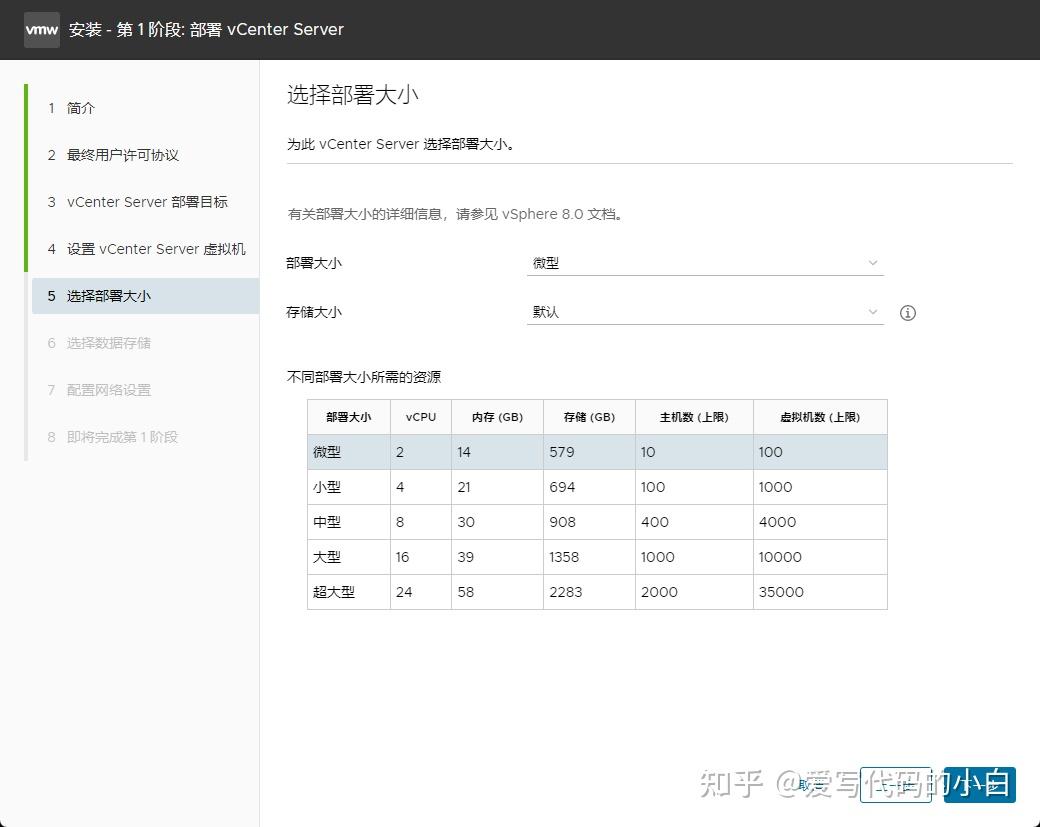Click vCPU value 8 in 中型 row
Viewport: 1040px width, 827px height.
click(400, 523)
